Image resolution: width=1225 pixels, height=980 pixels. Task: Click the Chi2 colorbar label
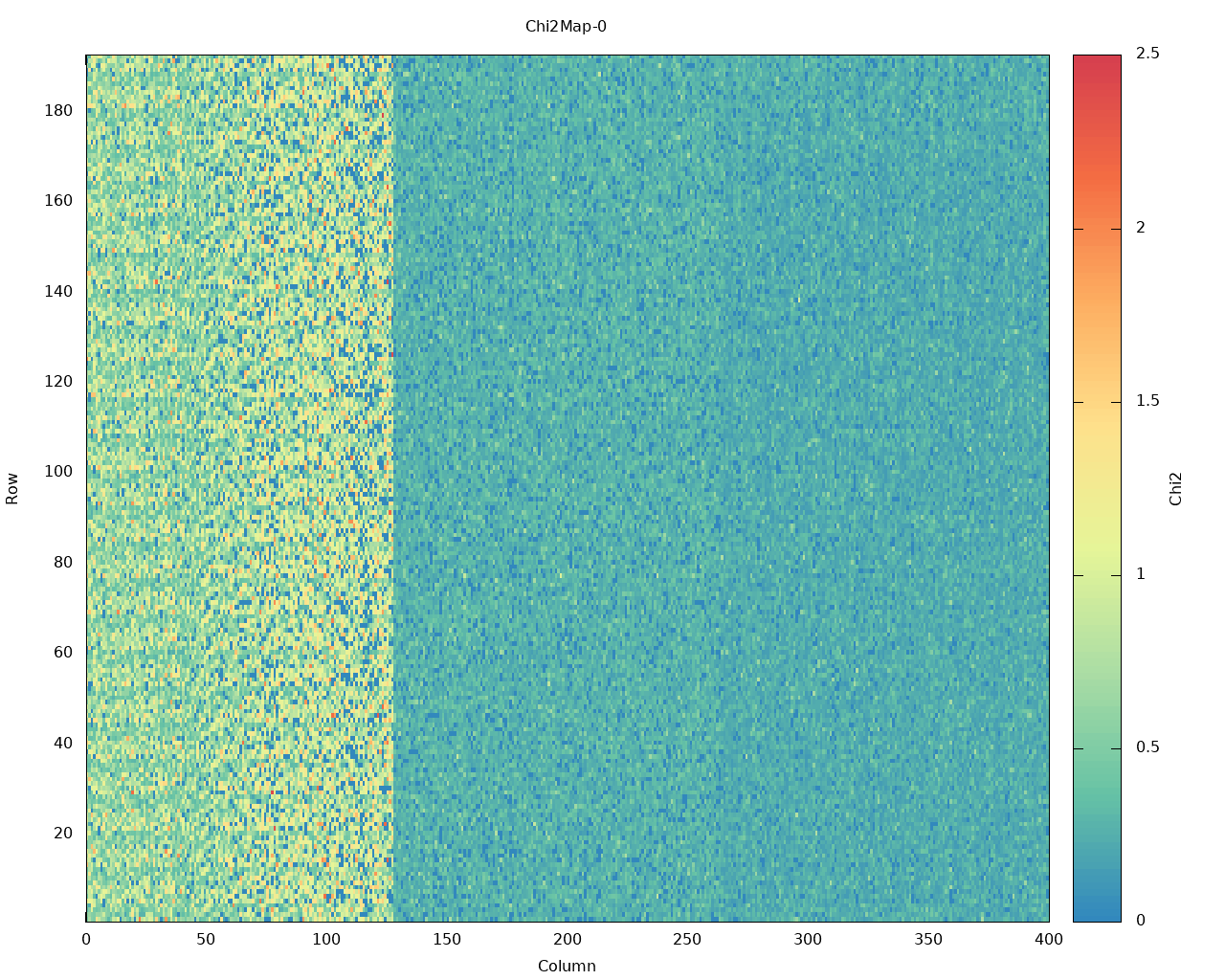1176,488
